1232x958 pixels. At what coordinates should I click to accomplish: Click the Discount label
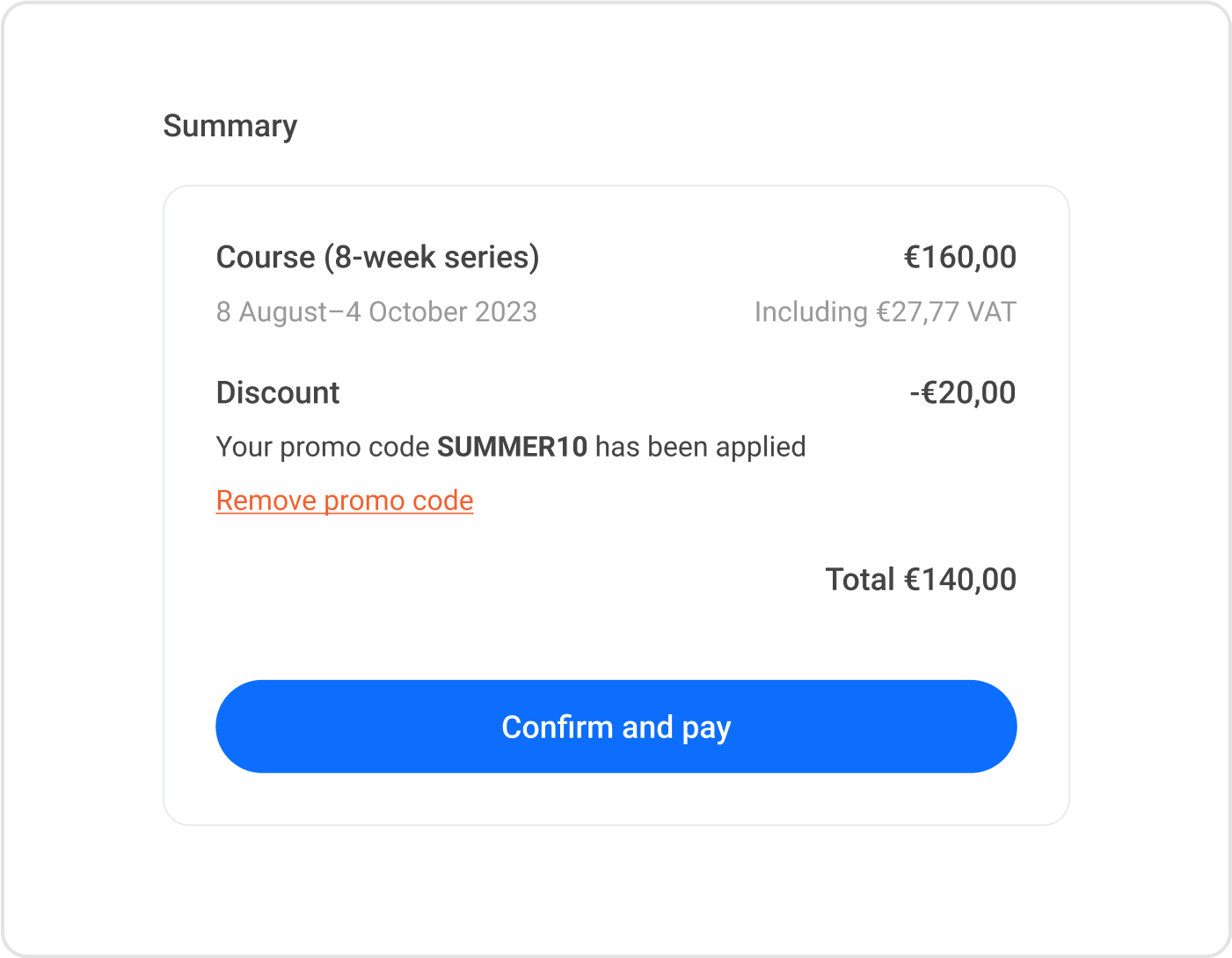tap(278, 392)
